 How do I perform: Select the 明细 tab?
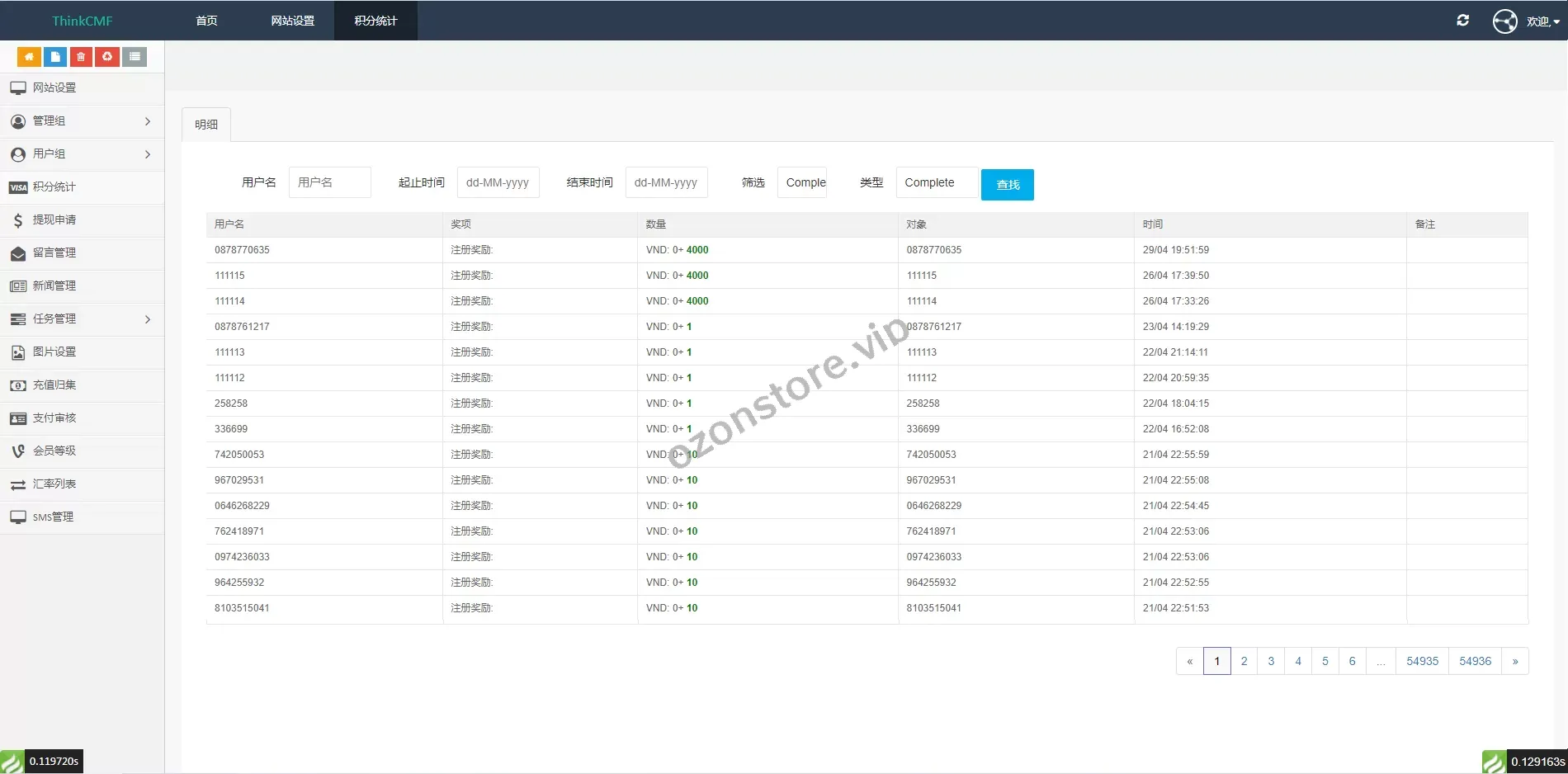206,125
